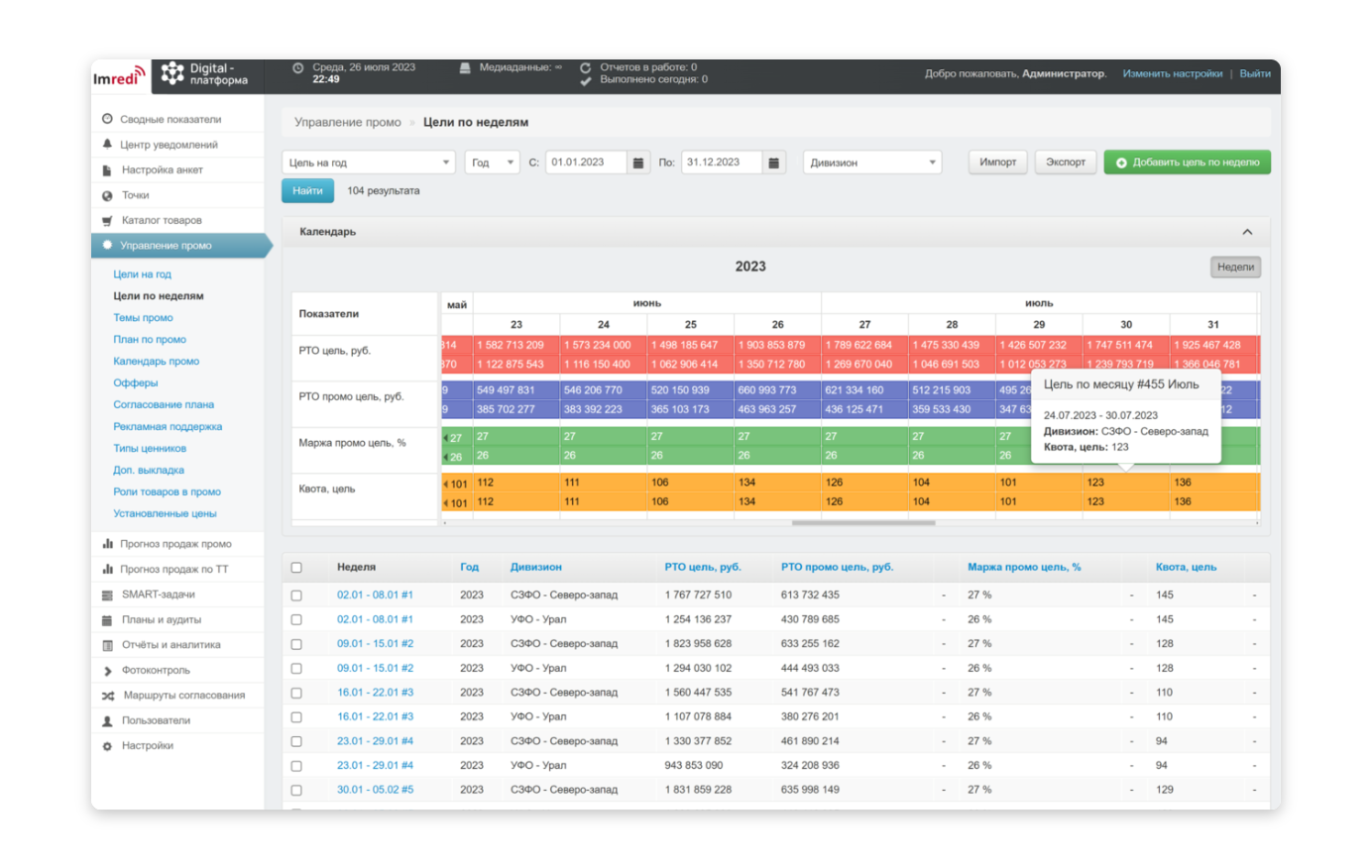Image resolution: width=1372 pixels, height=868 pixels.
Task: Open the Год period dropdown
Action: coord(493,163)
